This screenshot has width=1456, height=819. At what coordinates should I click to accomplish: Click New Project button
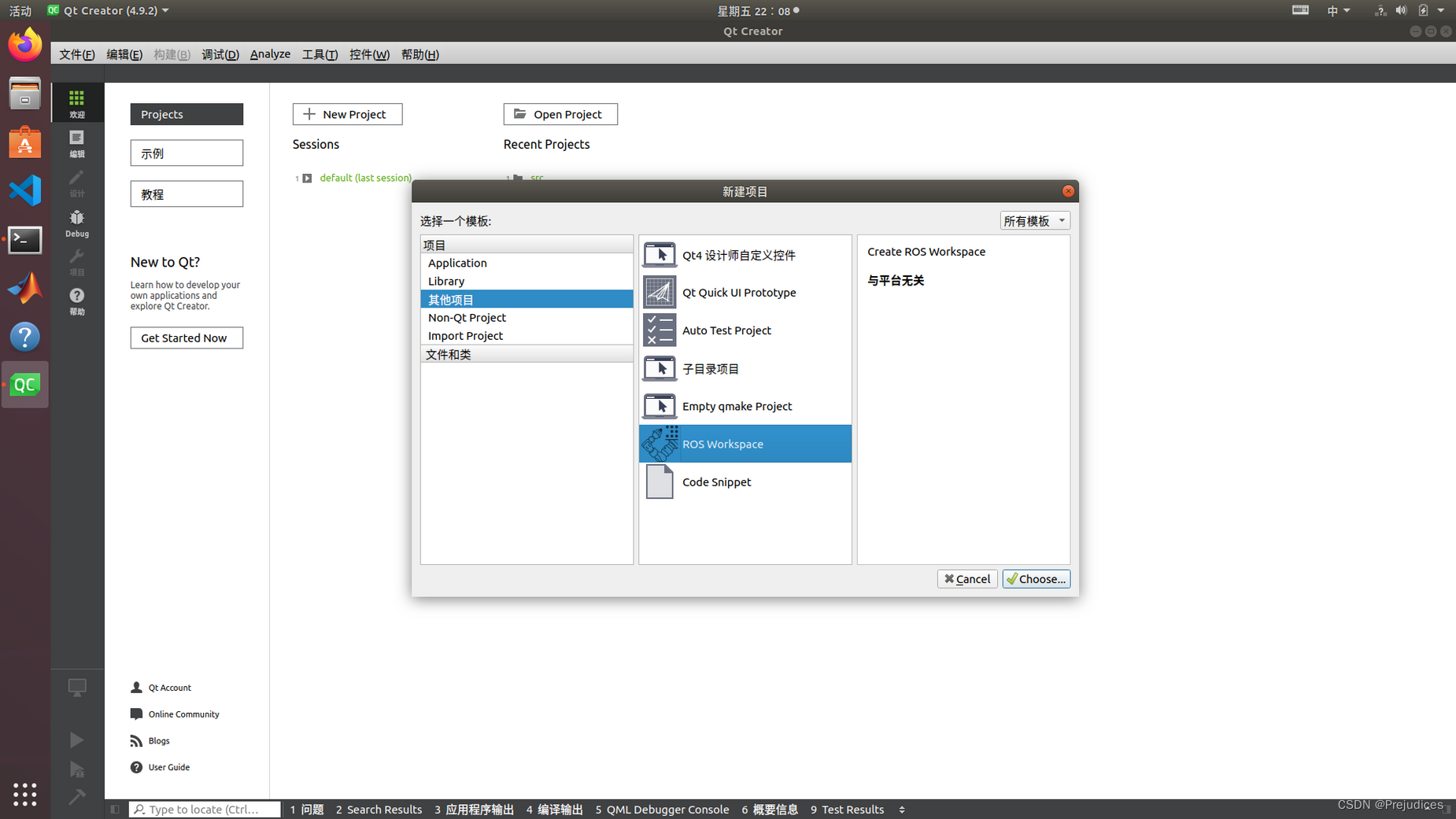347,114
